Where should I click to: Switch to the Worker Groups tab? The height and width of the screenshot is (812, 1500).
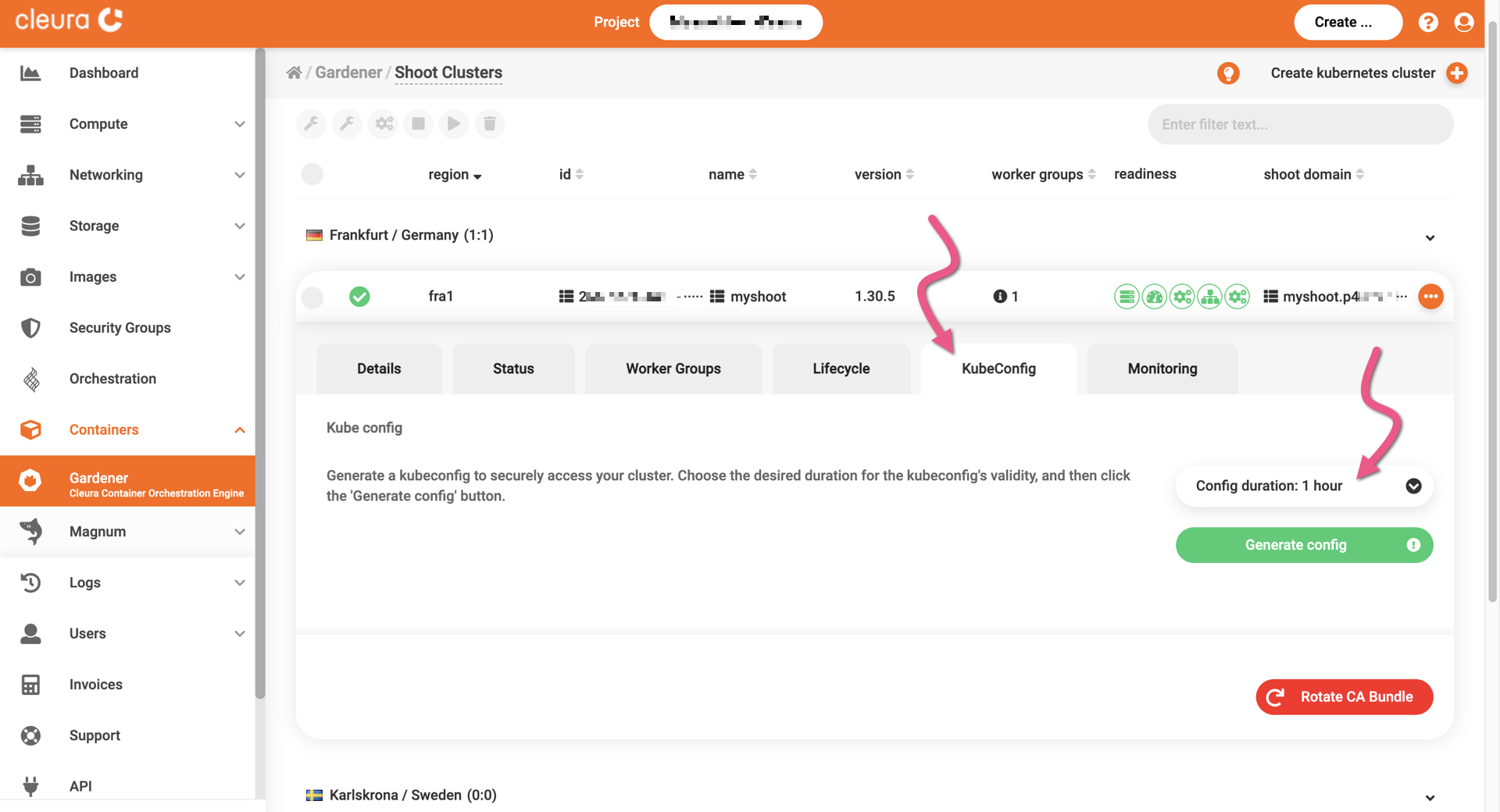[673, 369]
